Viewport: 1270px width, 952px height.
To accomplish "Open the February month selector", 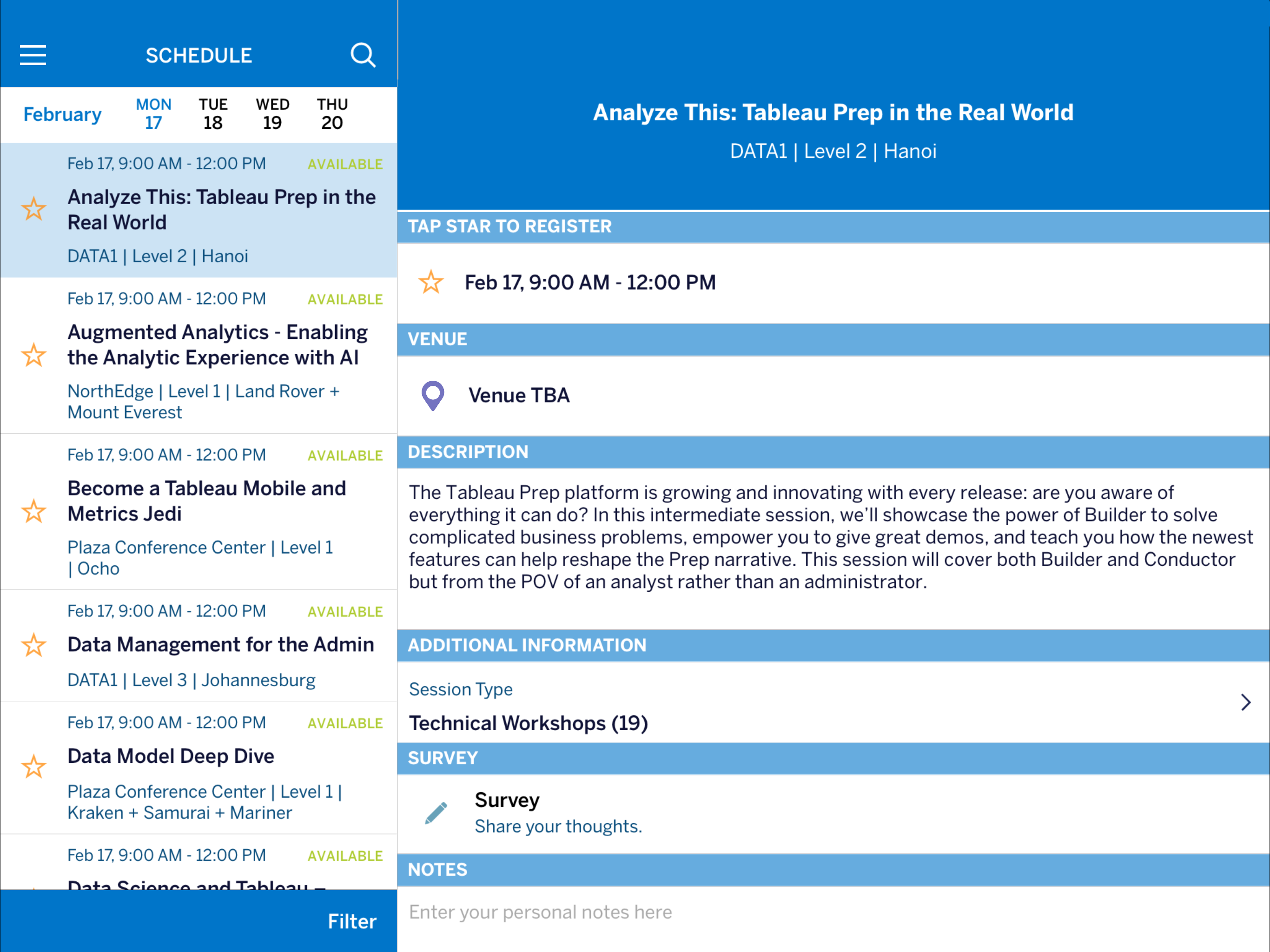I will tap(63, 114).
